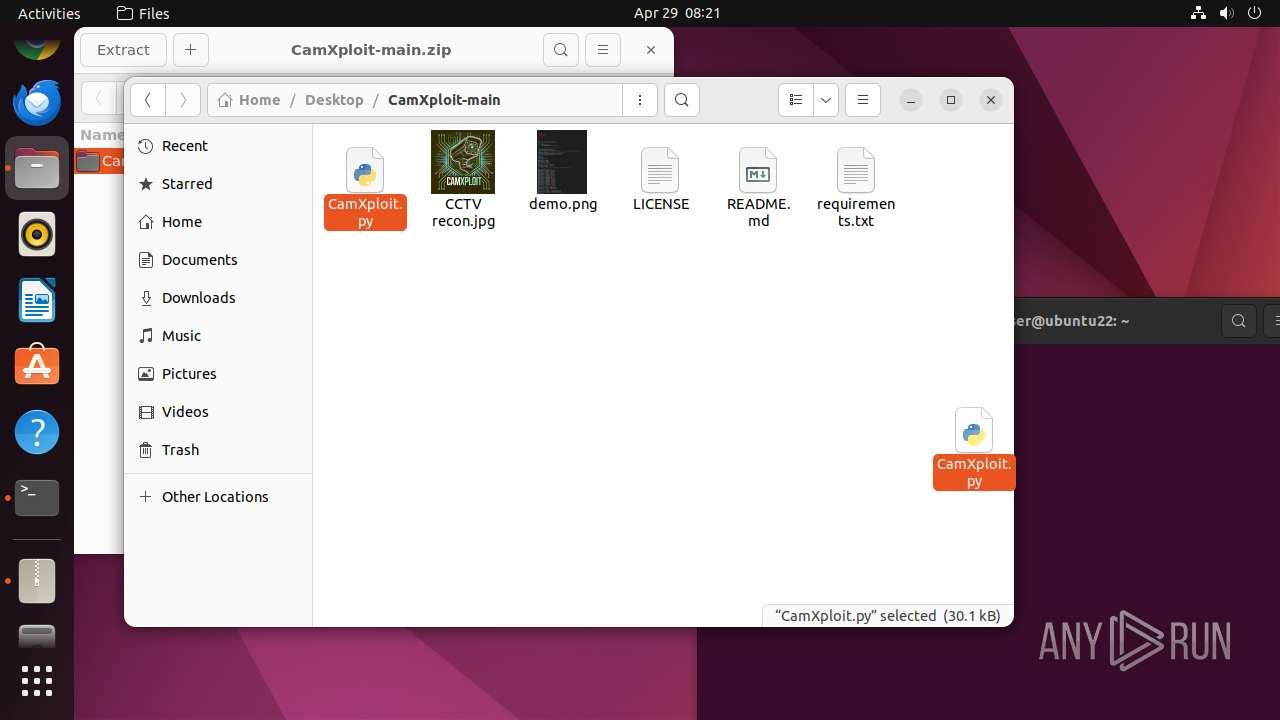
Task: Select the requirements.txt file icon
Action: point(856,170)
